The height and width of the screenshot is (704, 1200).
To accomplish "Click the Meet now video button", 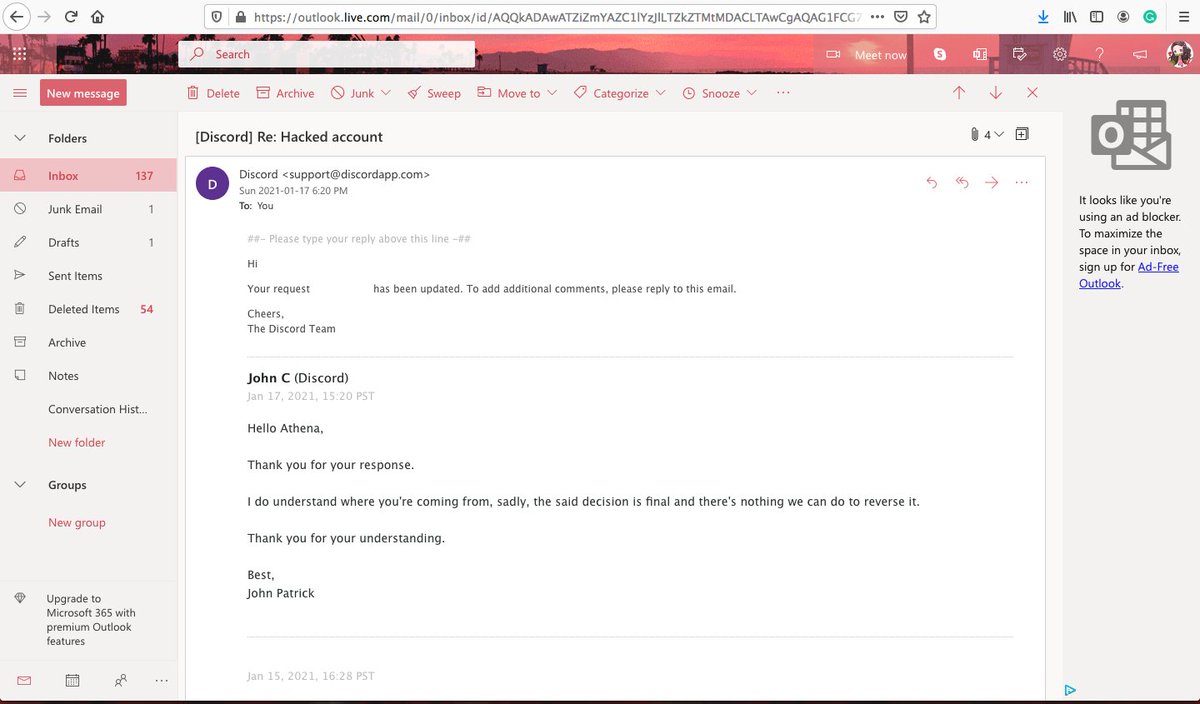I will tap(866, 55).
